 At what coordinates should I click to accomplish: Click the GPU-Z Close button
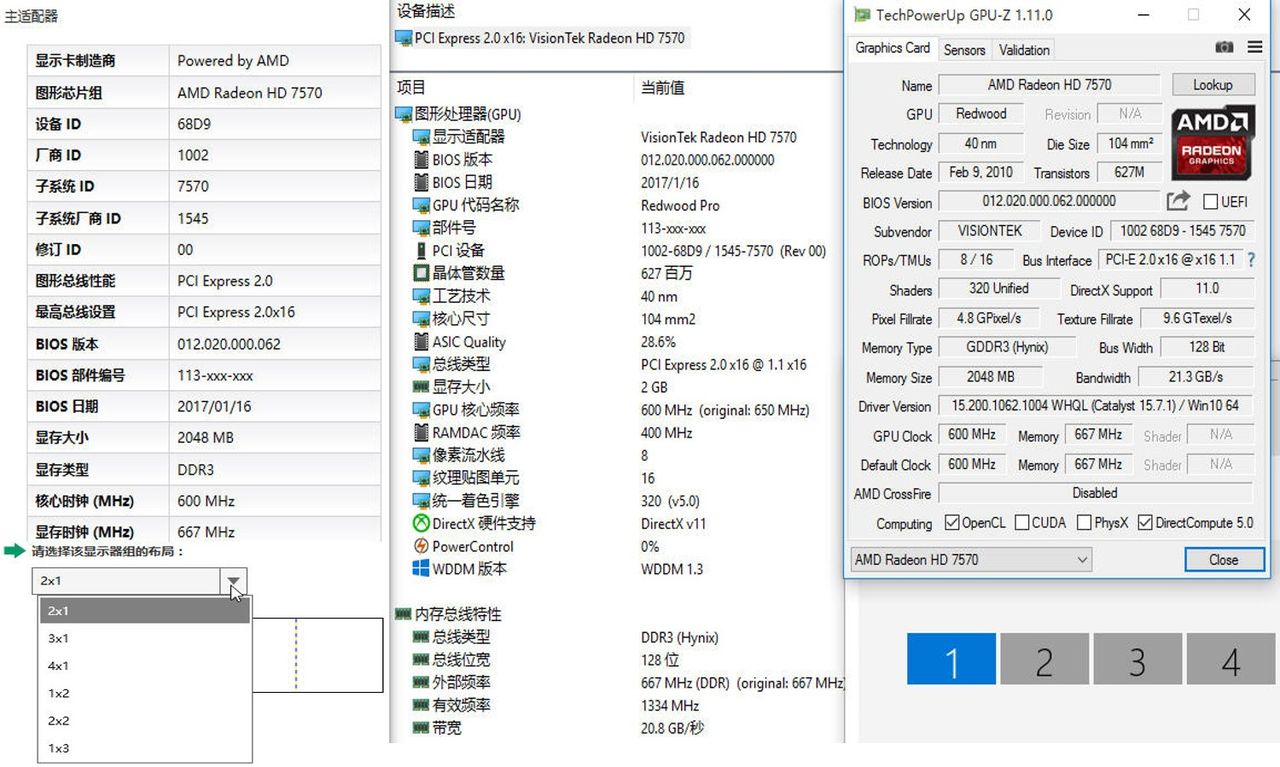pos(1224,560)
